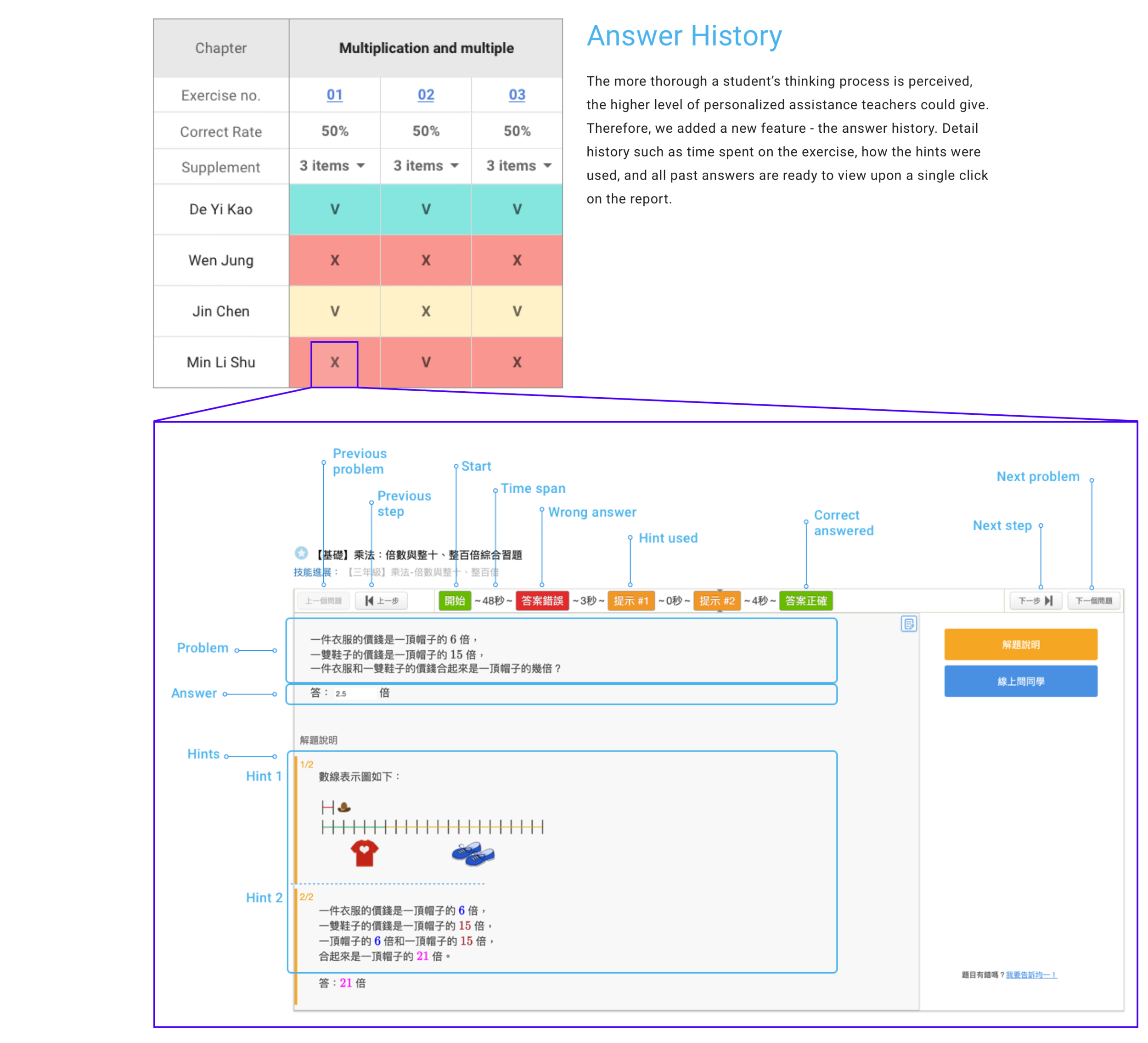Click Min Li Shu's highlighted exercise 01 cell
Image resolution: width=1148 pixels, height=1043 pixels.
pyautogui.click(x=334, y=362)
